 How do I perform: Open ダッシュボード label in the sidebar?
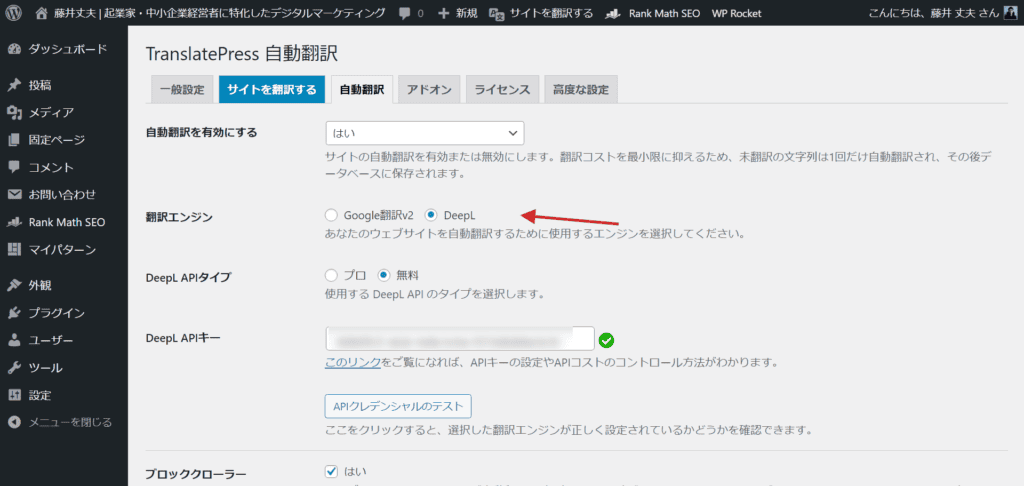point(67,50)
